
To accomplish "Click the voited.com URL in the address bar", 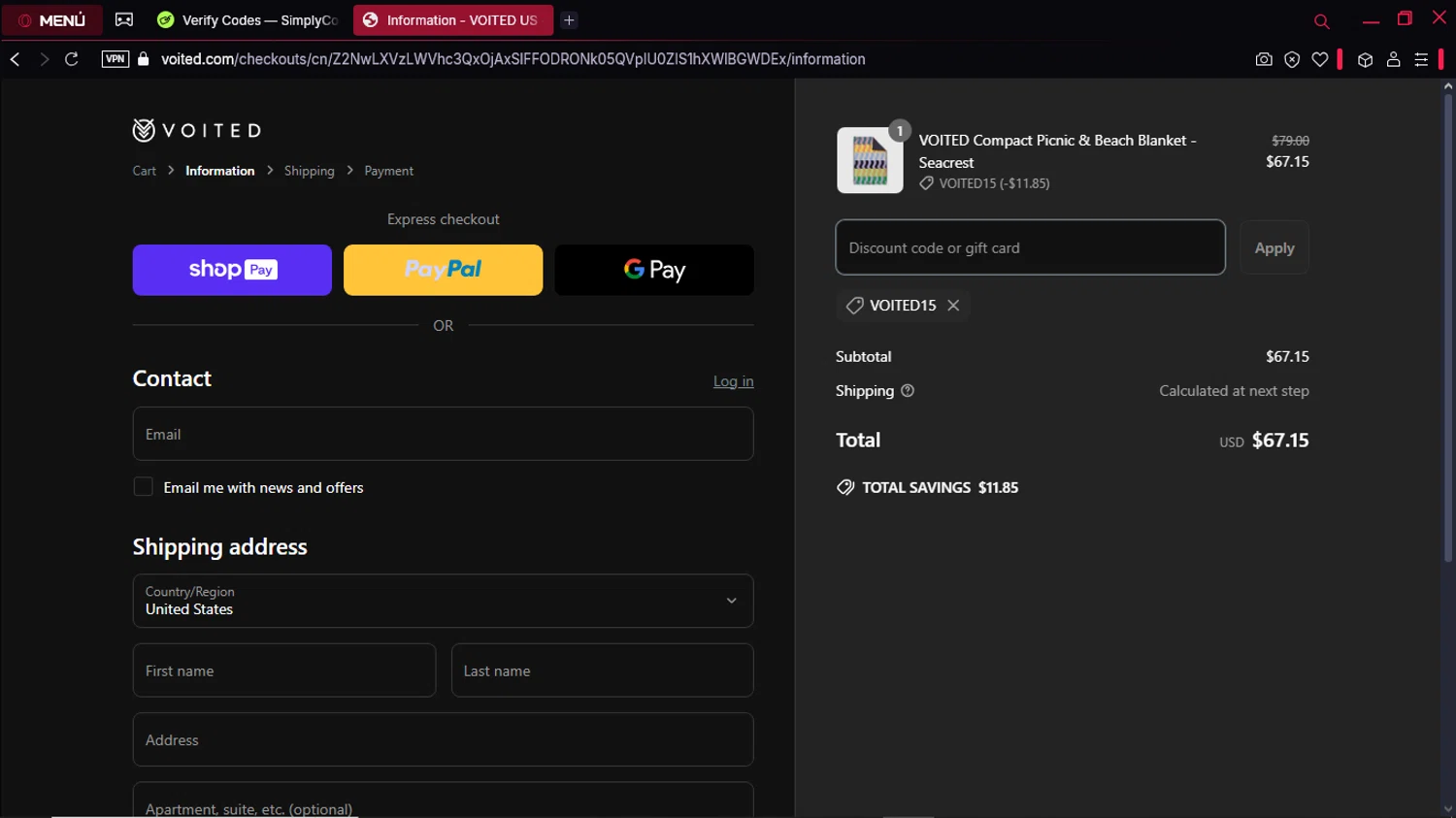I will [513, 59].
